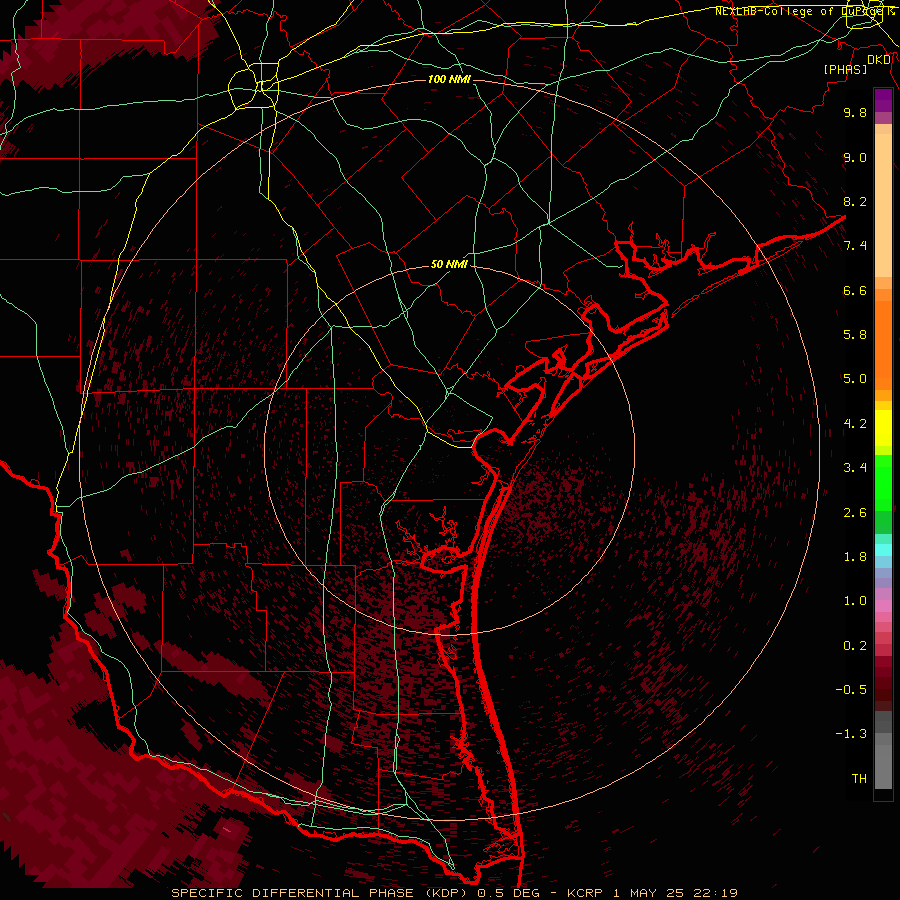
Task: Pick the cyan segment of the color bar
Action: pos(883,550)
